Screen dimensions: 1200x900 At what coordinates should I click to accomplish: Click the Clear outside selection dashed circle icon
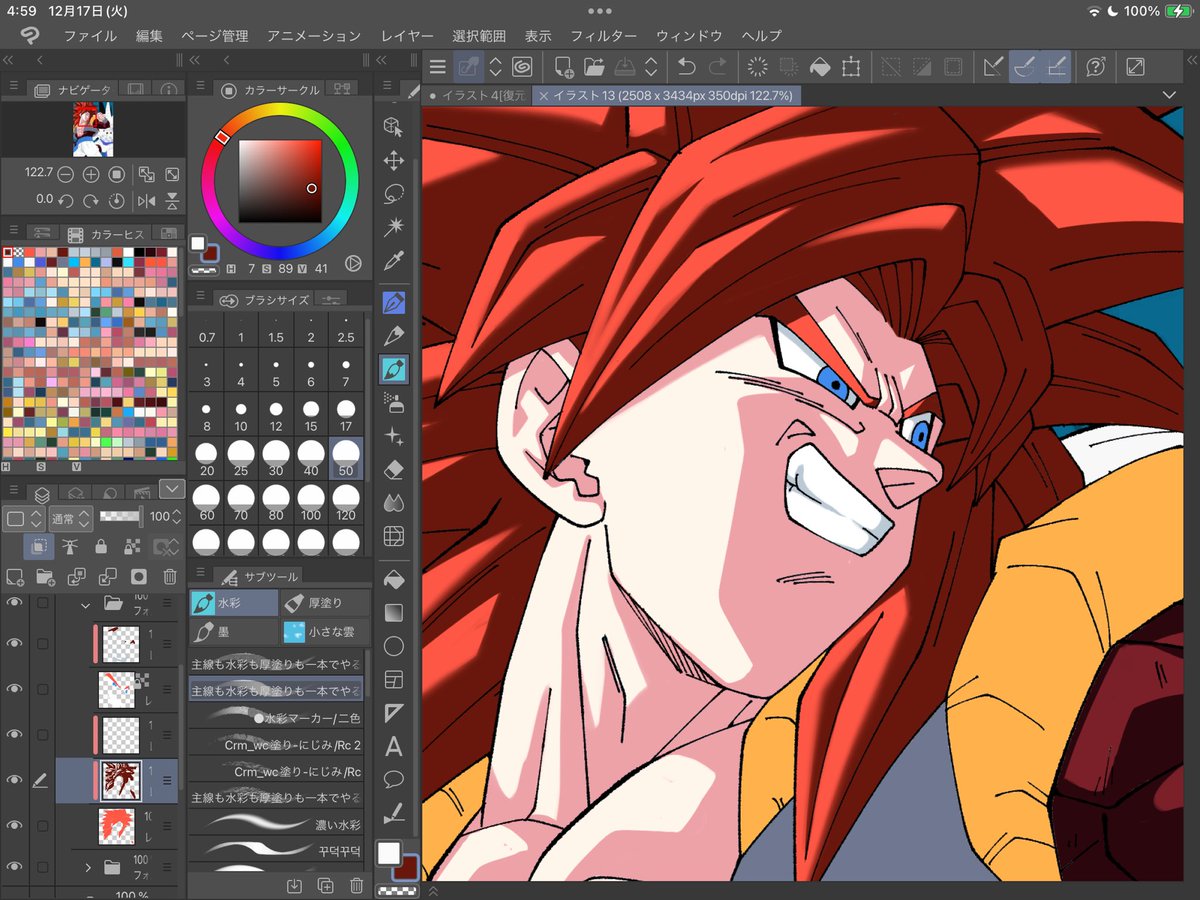[757, 67]
